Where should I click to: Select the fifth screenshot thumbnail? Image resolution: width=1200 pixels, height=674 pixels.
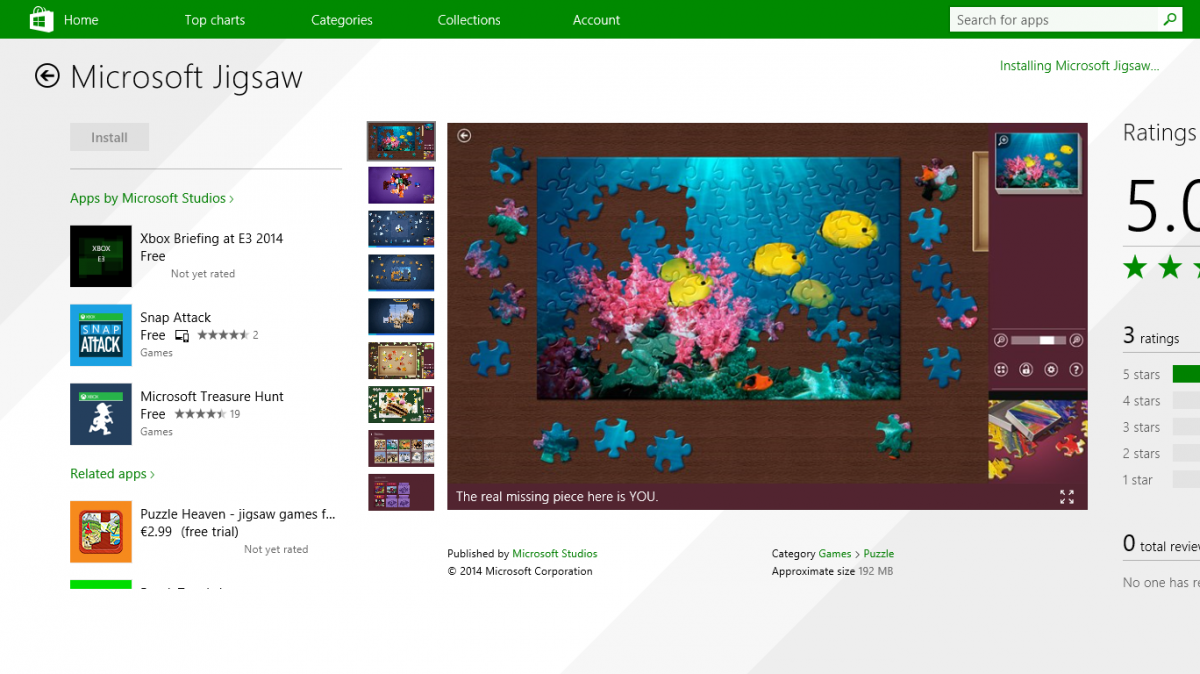(x=401, y=317)
